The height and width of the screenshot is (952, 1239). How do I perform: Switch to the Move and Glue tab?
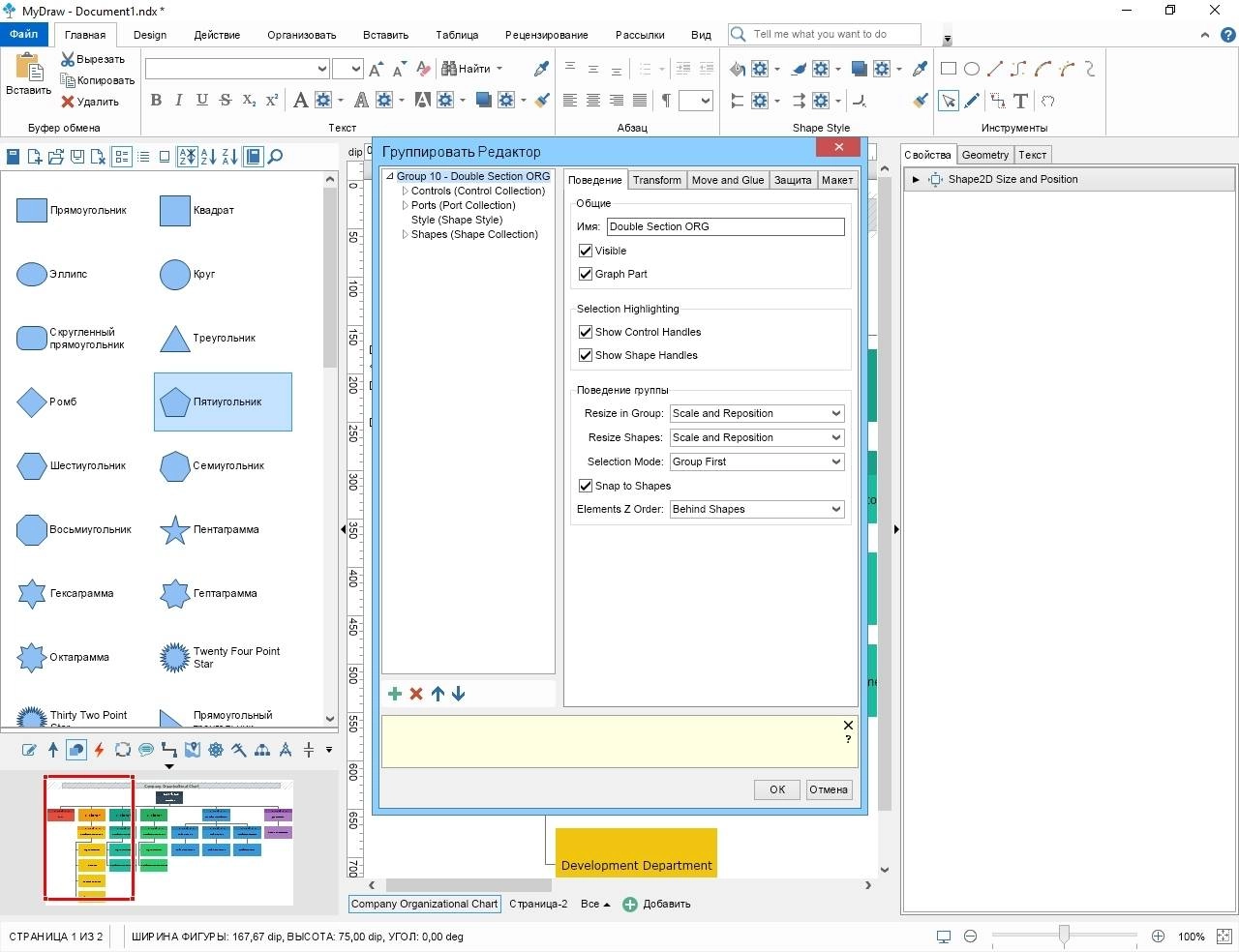click(x=728, y=180)
